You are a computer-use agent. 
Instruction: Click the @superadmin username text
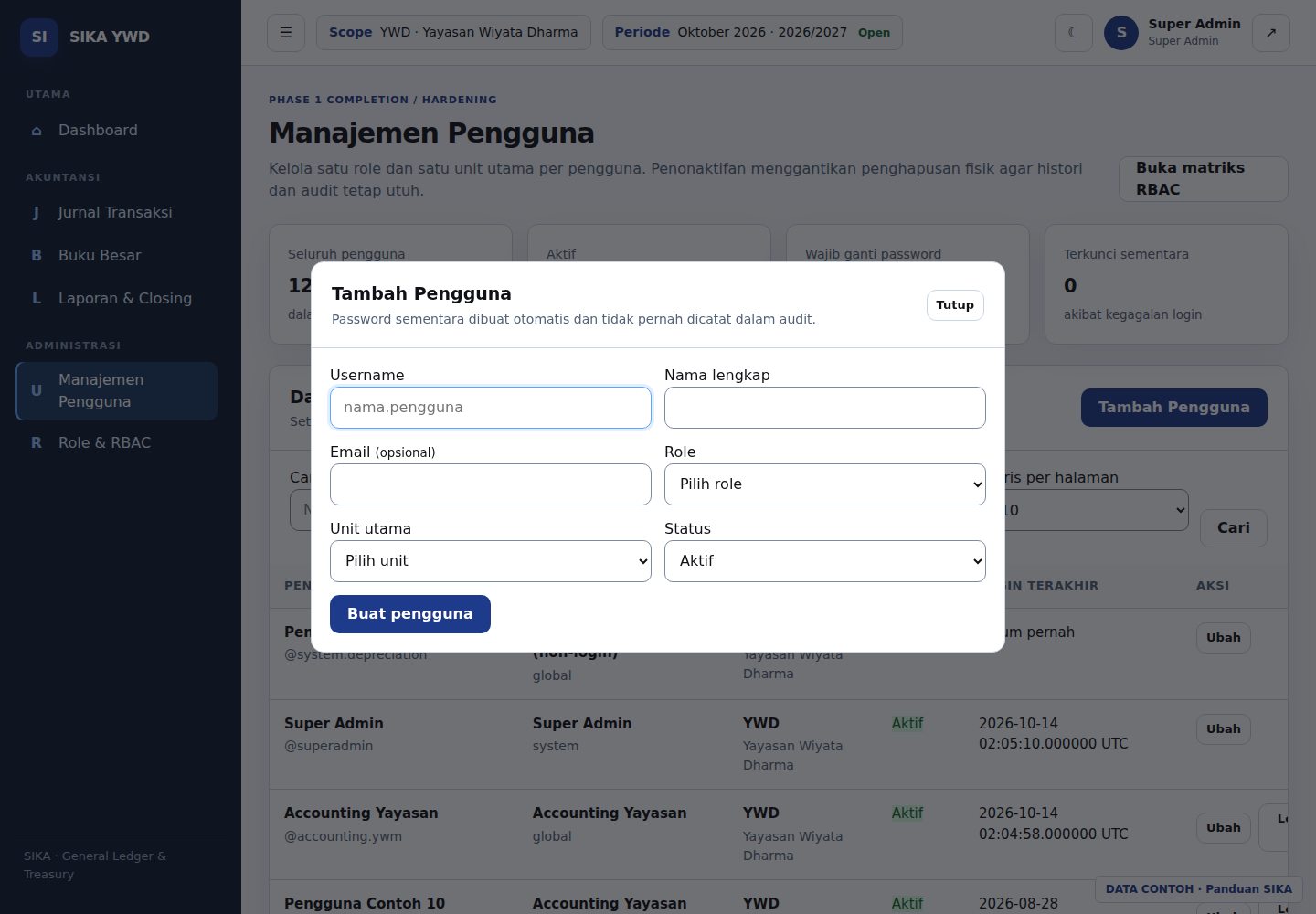coord(329,746)
